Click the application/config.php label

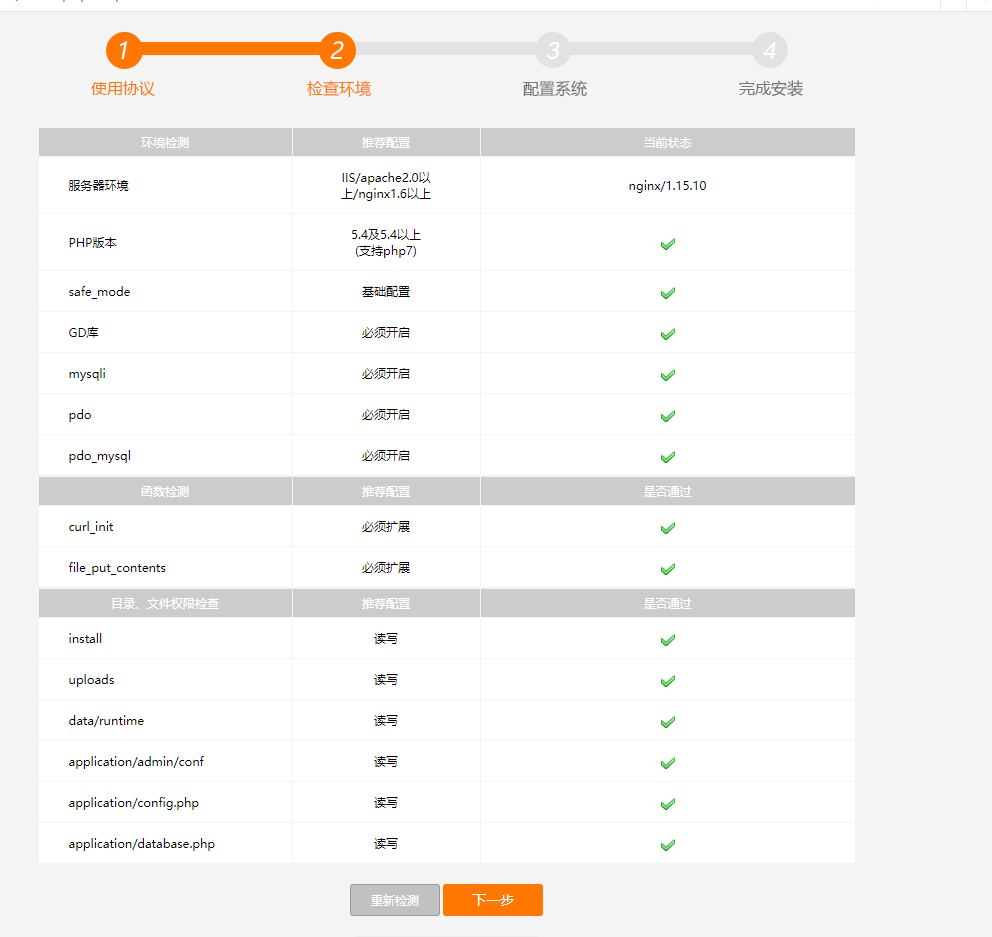point(133,803)
